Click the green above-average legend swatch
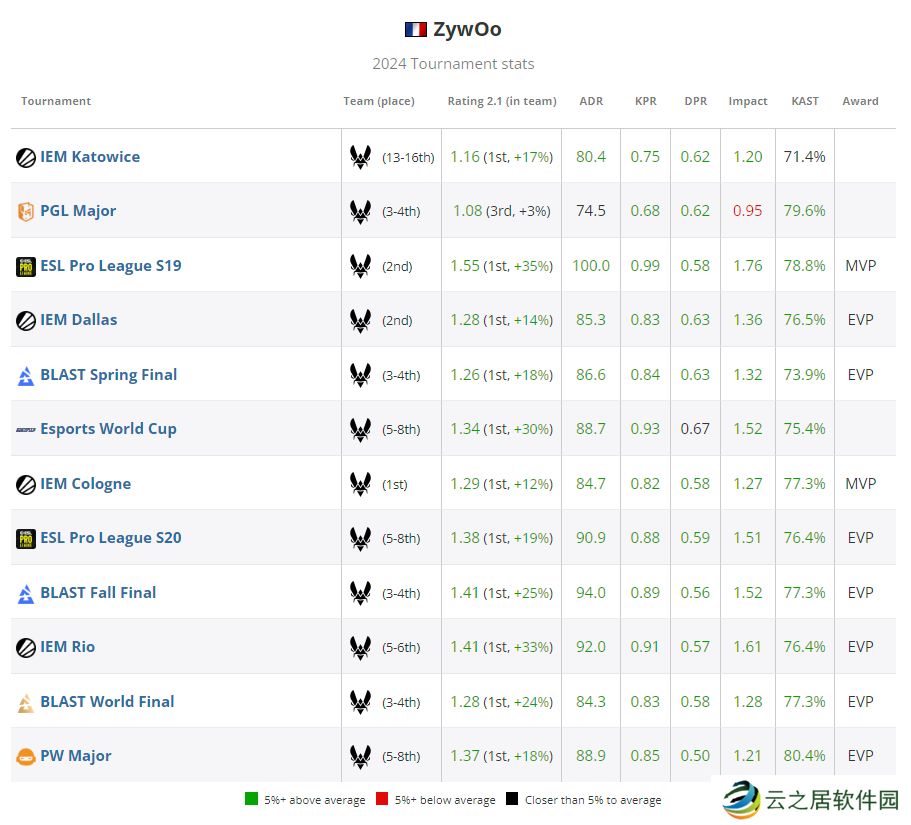911x825 pixels. tap(251, 799)
